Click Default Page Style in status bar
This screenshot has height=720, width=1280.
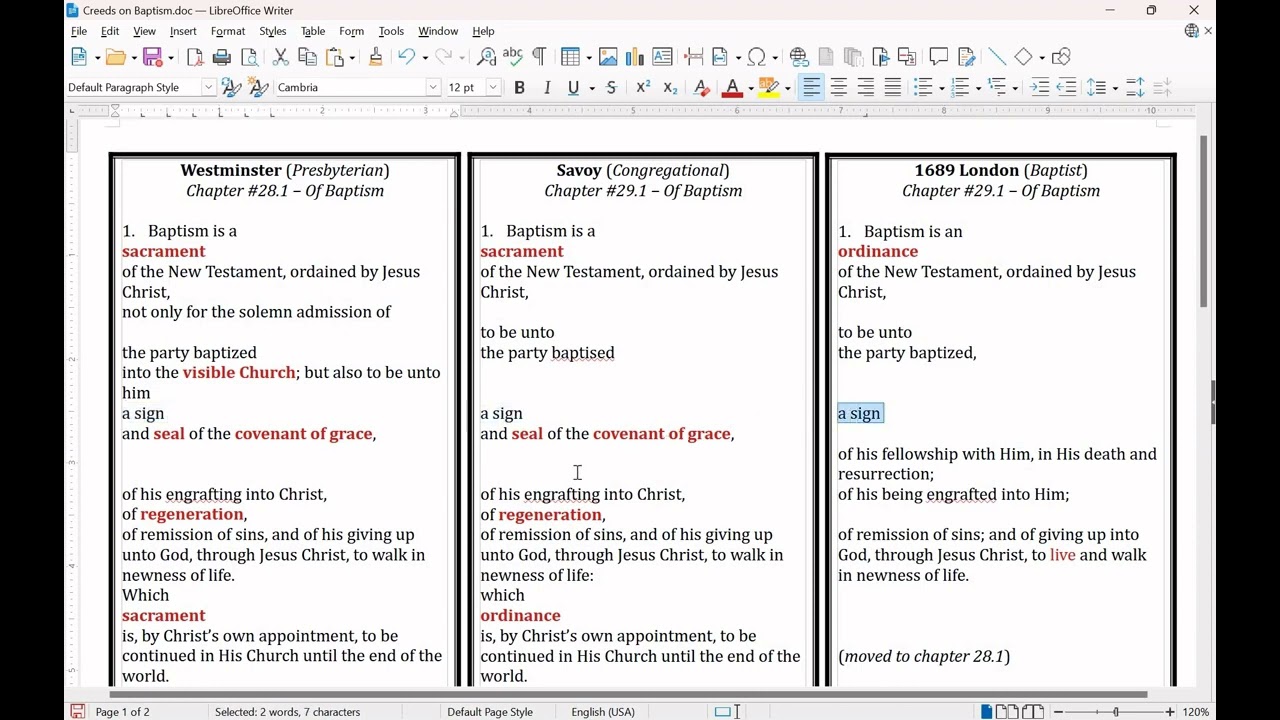pyautogui.click(x=490, y=712)
